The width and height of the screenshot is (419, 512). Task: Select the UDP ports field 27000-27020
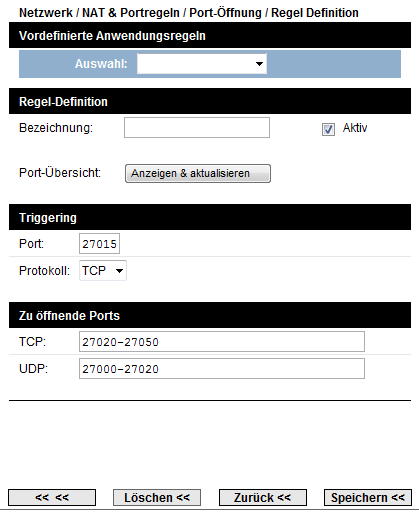(222, 369)
